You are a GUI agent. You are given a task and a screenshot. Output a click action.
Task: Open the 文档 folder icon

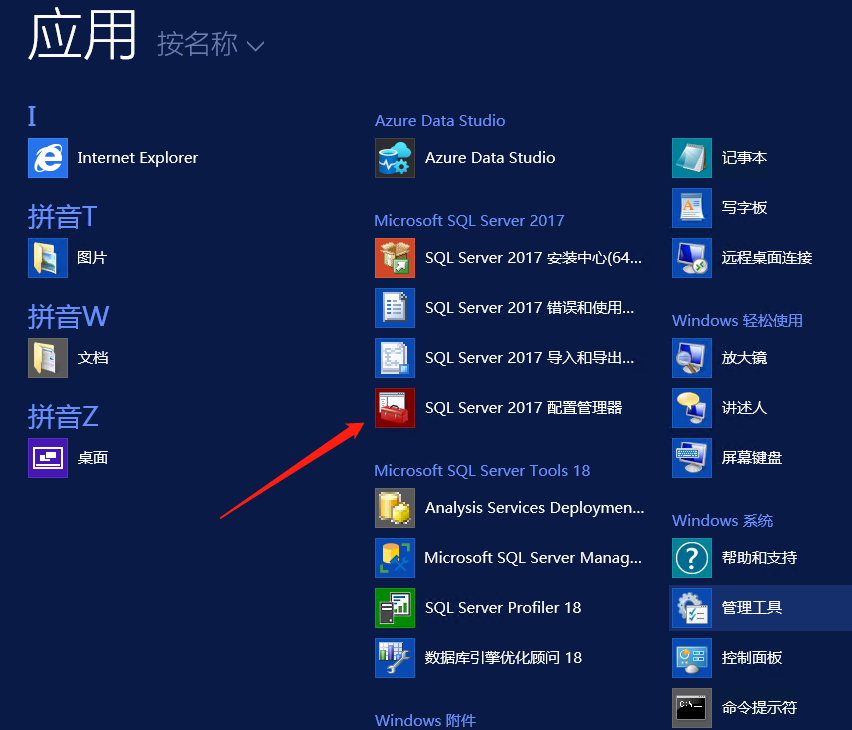pyautogui.click(x=48, y=358)
